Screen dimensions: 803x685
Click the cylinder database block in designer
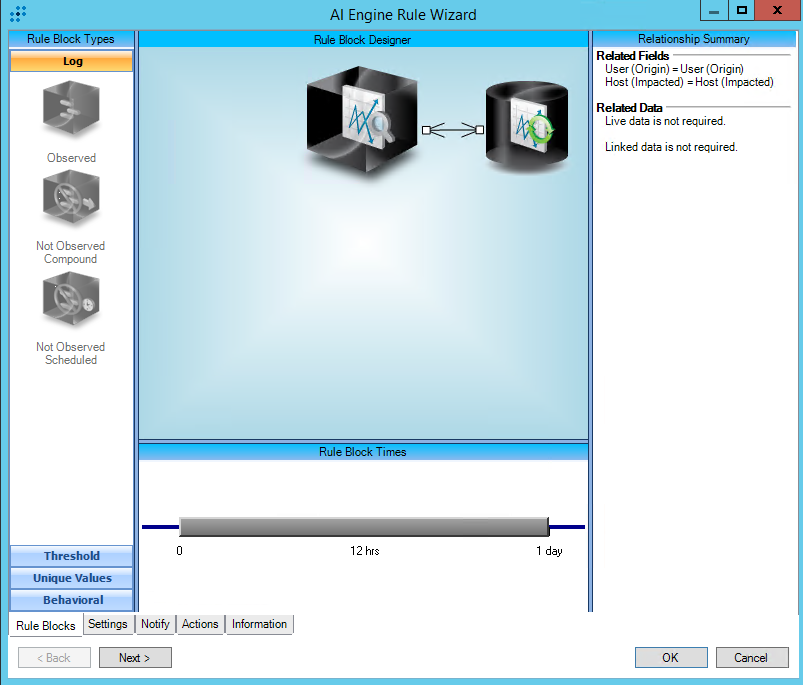(x=526, y=127)
